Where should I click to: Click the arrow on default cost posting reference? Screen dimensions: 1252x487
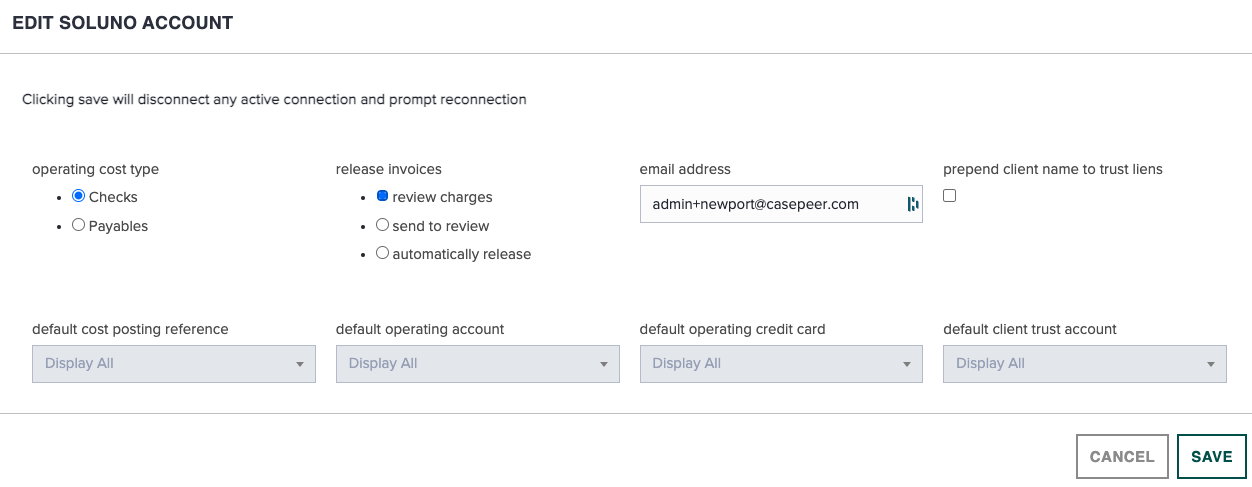coord(300,365)
